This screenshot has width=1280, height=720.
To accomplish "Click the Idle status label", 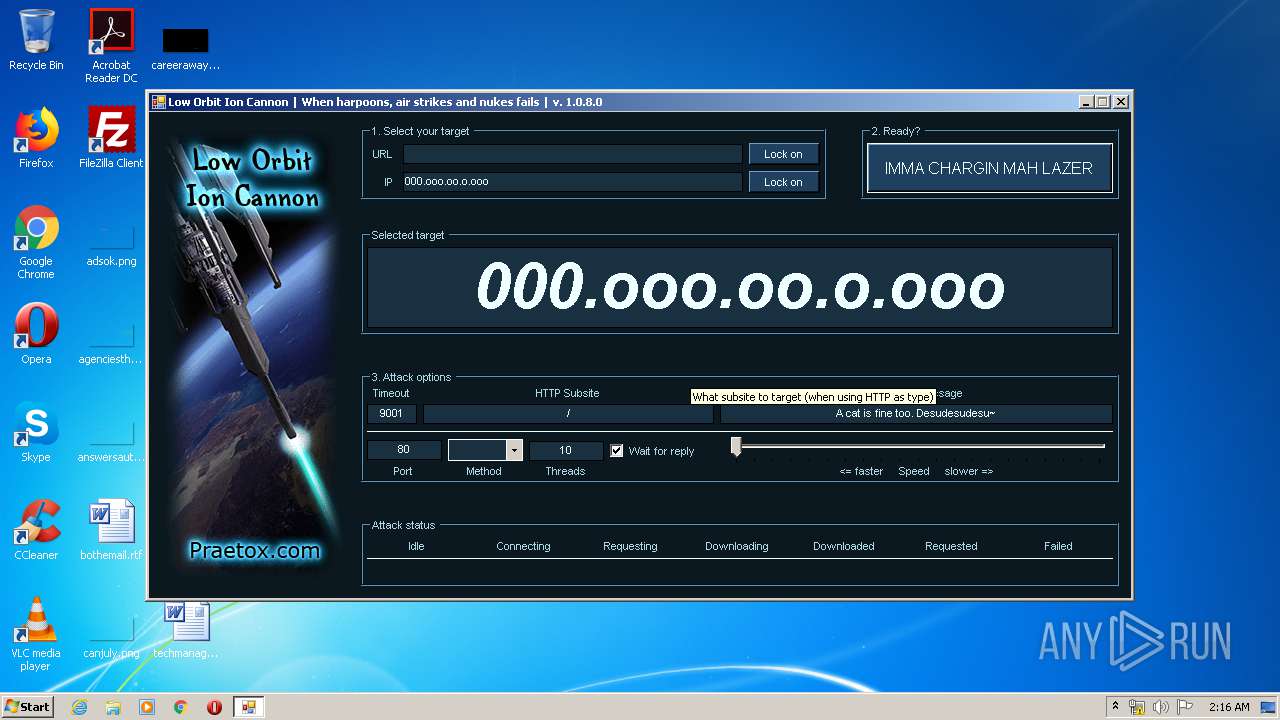I will tap(416, 546).
